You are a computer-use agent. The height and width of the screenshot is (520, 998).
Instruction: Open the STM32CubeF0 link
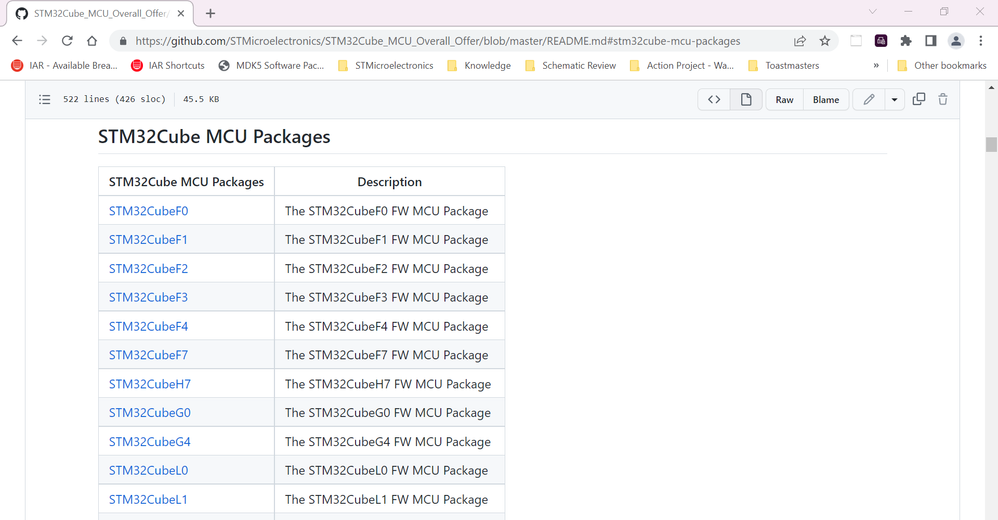(x=148, y=211)
